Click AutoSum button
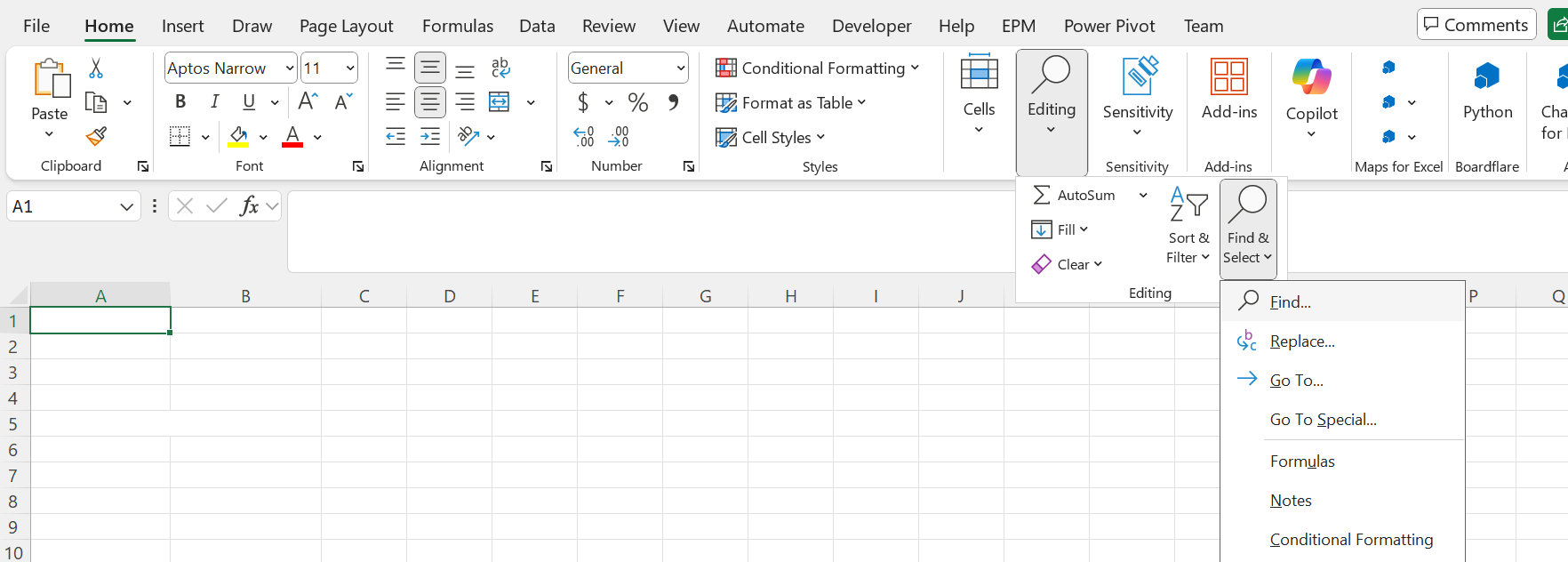Screen dimensions: 1568x562 pos(1074,195)
